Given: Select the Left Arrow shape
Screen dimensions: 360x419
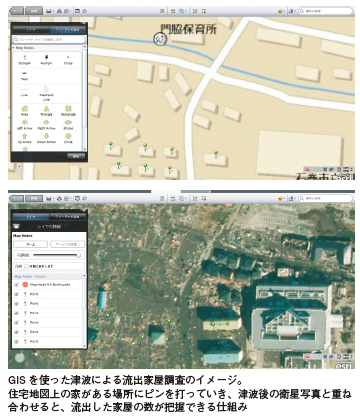Looking at the screenshot, I should 25,124.
